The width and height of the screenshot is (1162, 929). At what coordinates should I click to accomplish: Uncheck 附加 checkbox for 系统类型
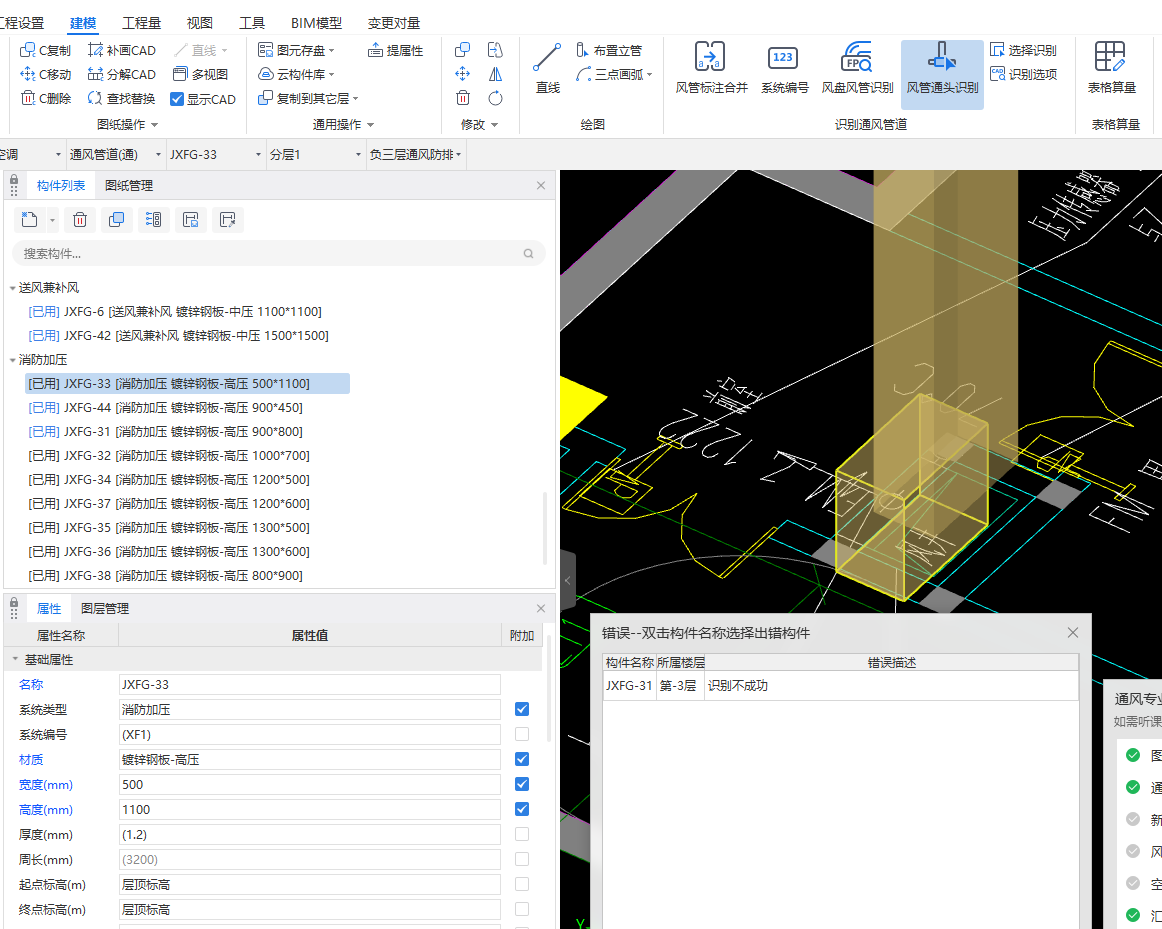(x=522, y=709)
